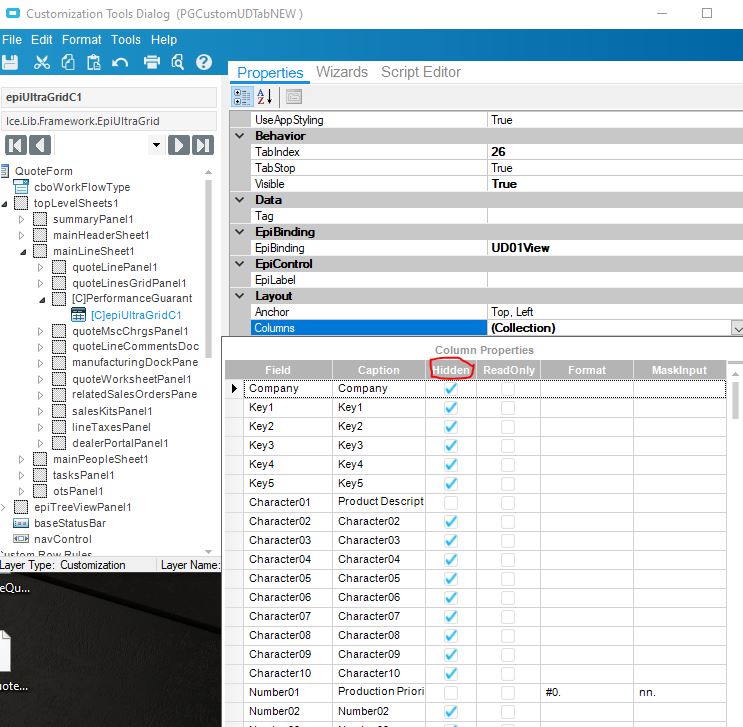Image resolution: width=743 pixels, height=727 pixels.
Task: Sort properties alphabetically with the A-Z icon
Action: click(264, 97)
